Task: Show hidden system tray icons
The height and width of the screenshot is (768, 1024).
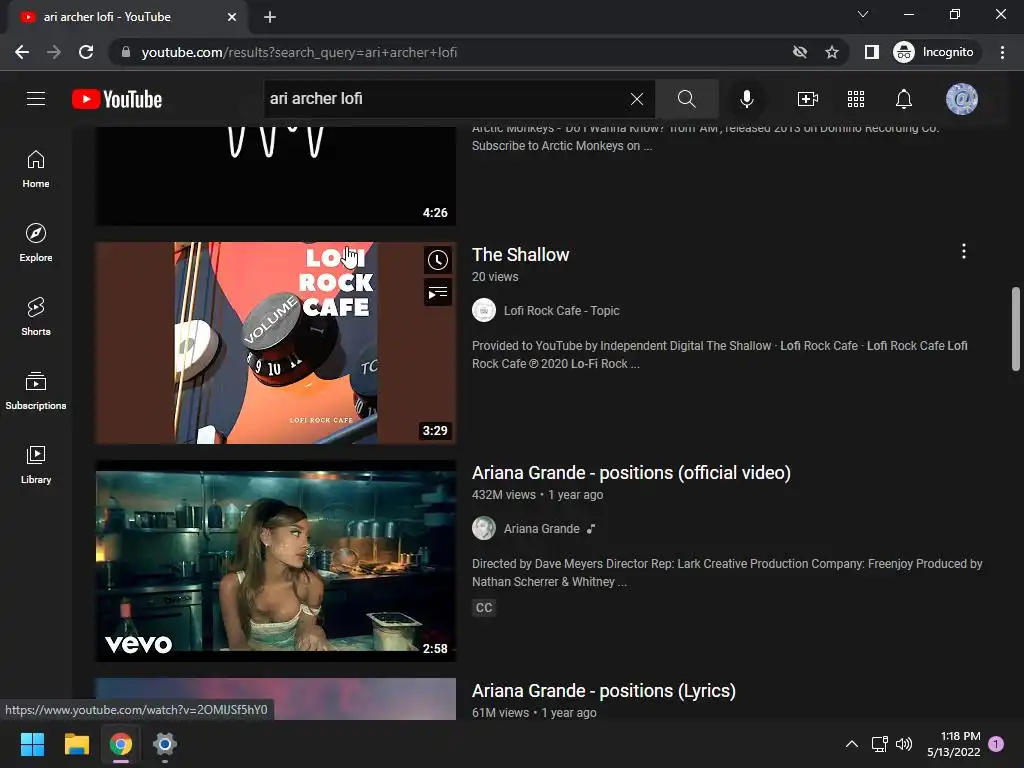Action: (x=852, y=744)
